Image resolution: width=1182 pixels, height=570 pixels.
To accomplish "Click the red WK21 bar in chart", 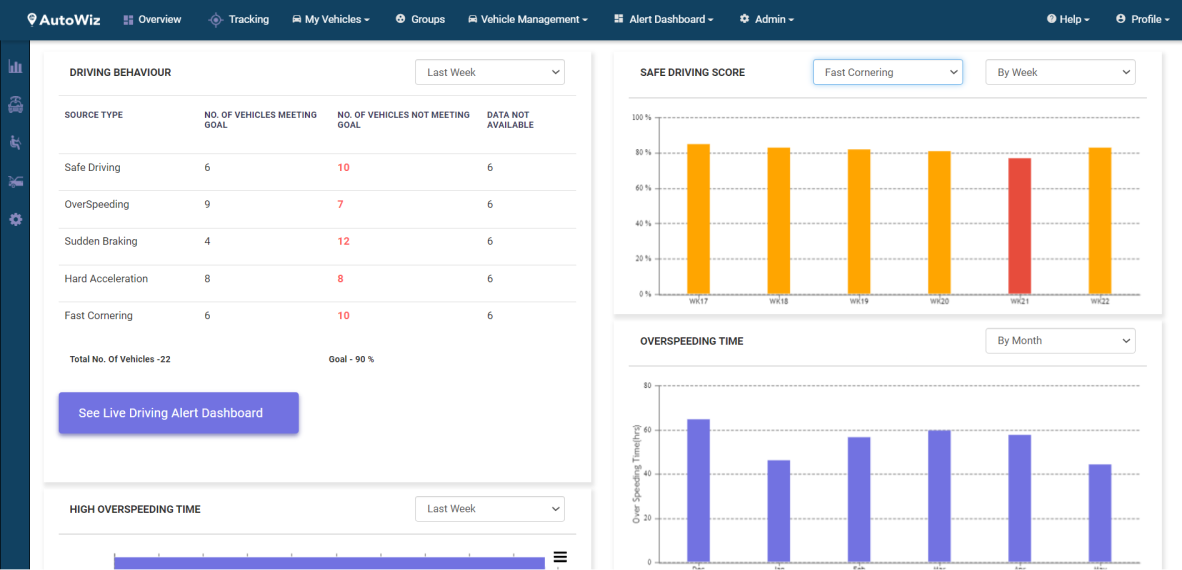I will 1019,226.
